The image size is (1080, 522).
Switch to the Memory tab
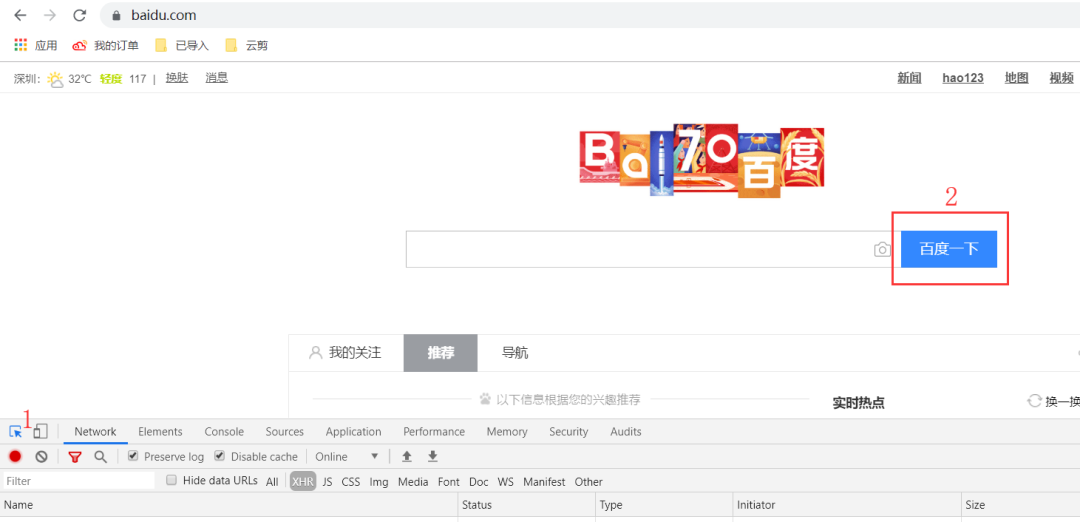(x=507, y=432)
